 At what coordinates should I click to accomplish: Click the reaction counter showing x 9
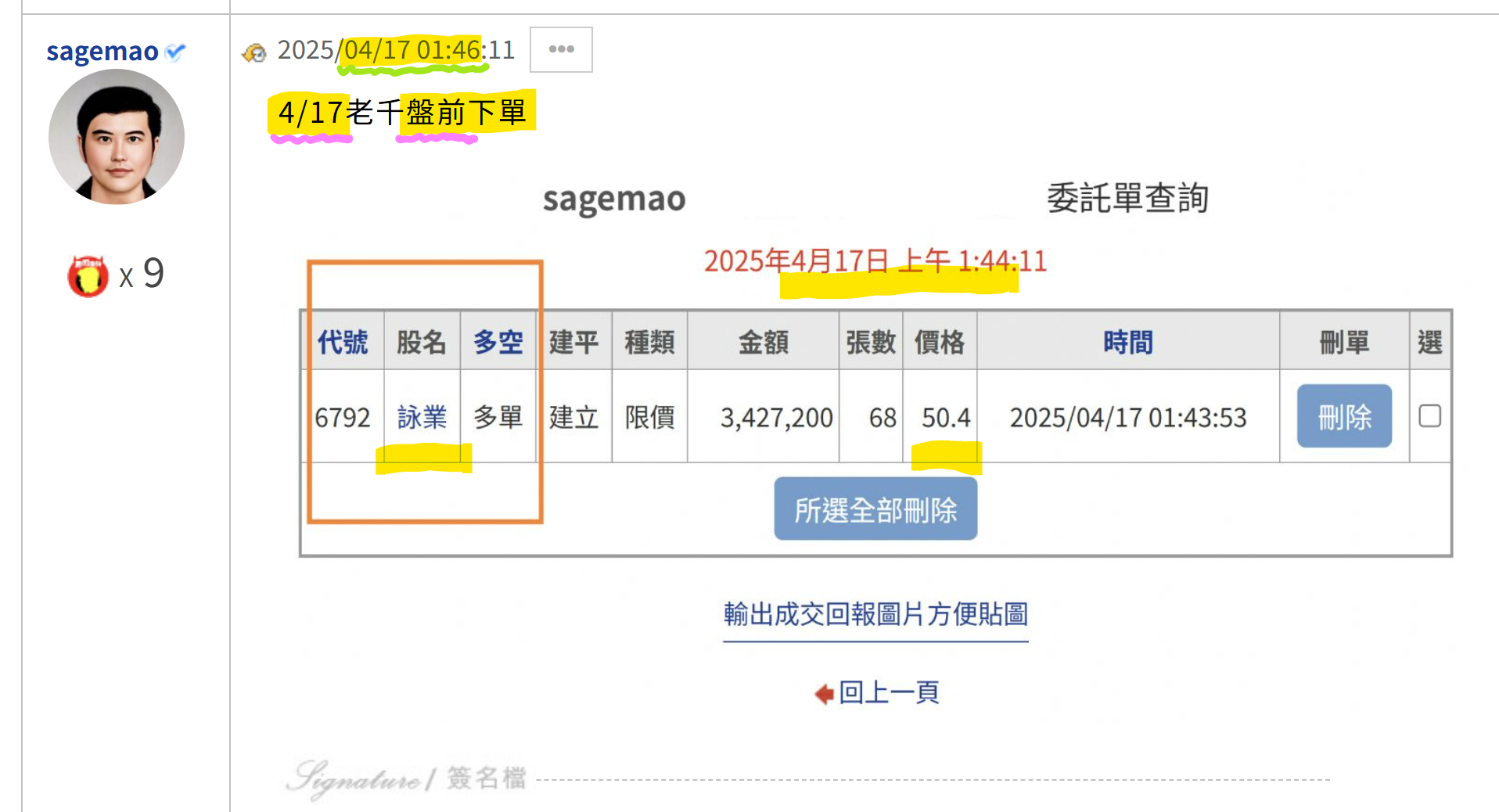[143, 274]
